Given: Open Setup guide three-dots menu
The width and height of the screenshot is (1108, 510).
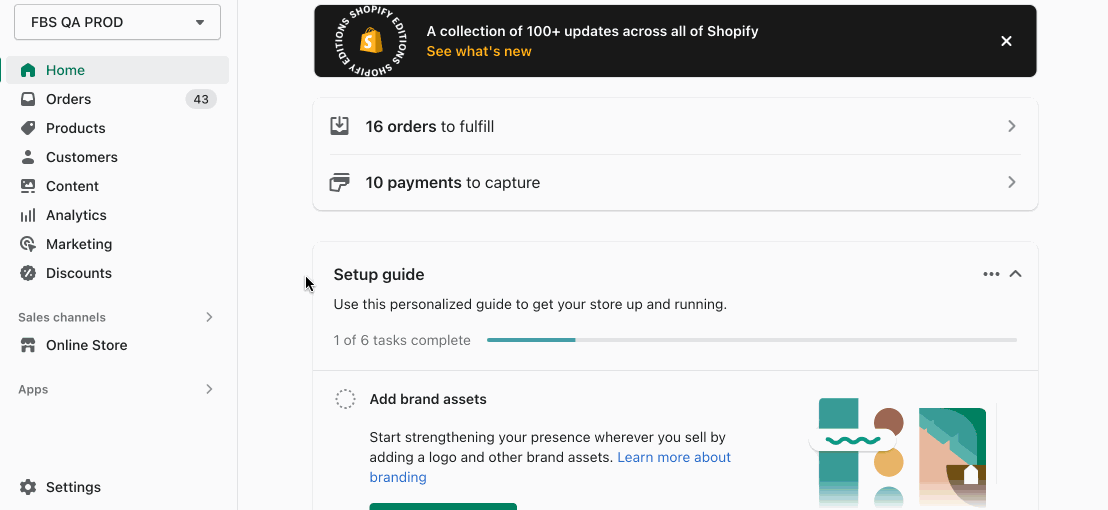Looking at the screenshot, I should pos(991,274).
